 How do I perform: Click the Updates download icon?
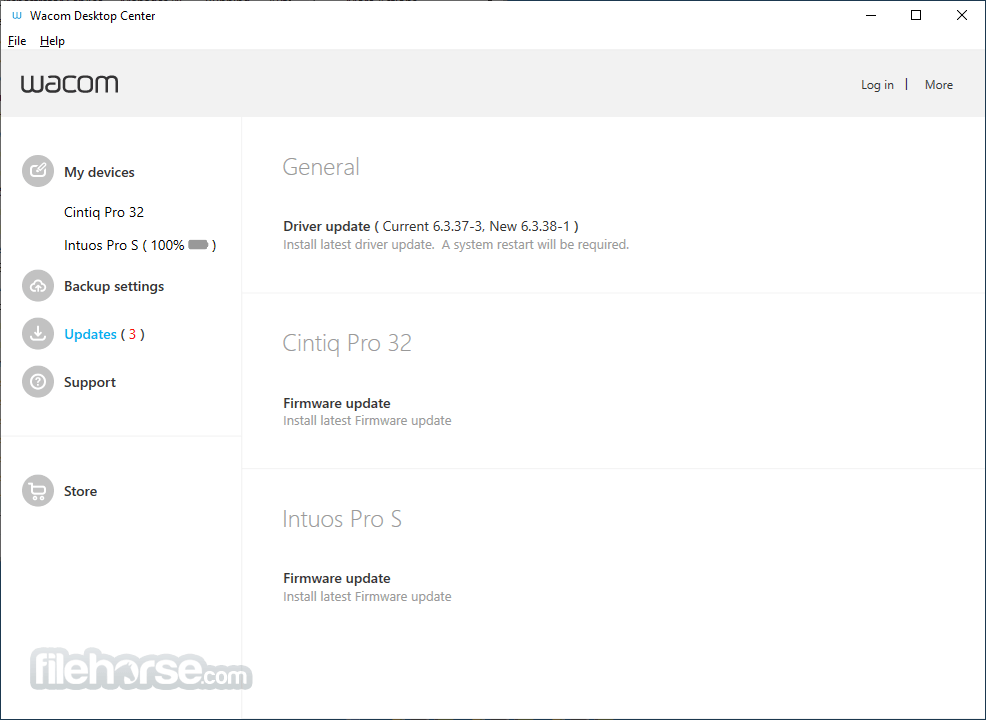pyautogui.click(x=38, y=333)
